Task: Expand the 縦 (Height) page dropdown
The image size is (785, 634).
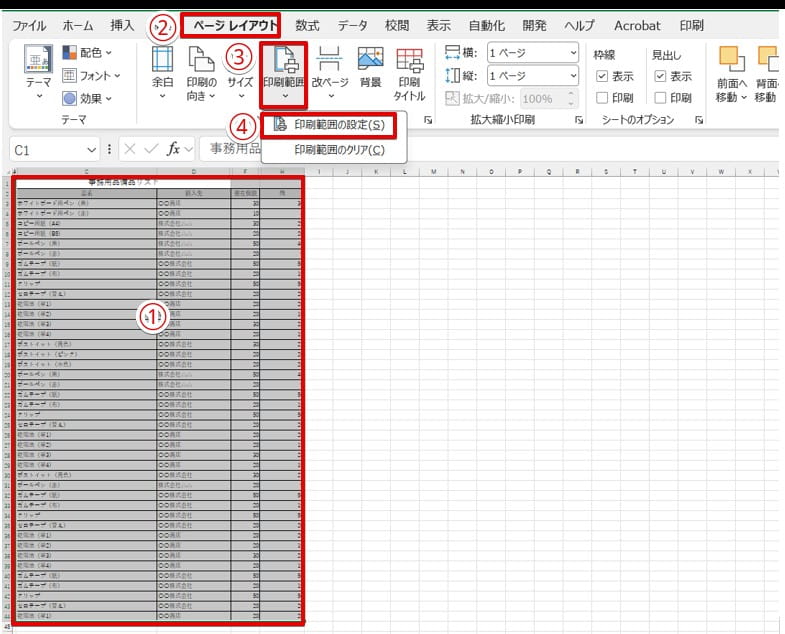Action: [531, 76]
